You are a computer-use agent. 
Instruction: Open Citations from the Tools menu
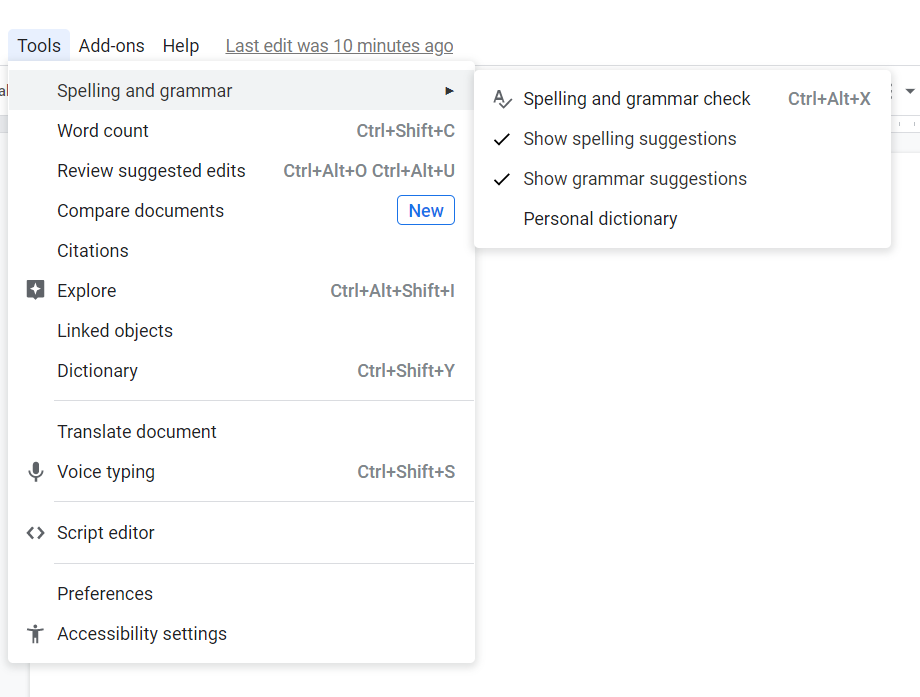(241, 251)
